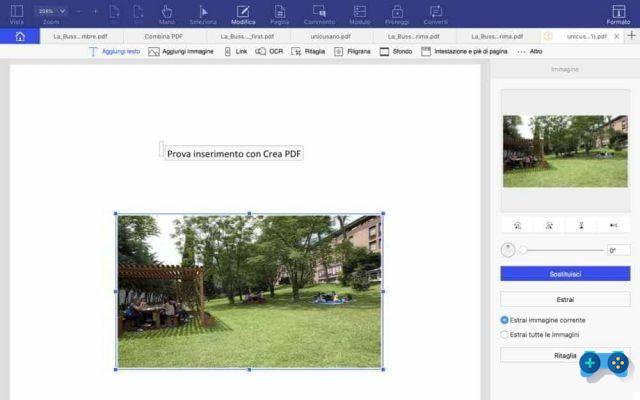640x400 pixels.
Task: Open a new tab with plus button
Action: 631,36
